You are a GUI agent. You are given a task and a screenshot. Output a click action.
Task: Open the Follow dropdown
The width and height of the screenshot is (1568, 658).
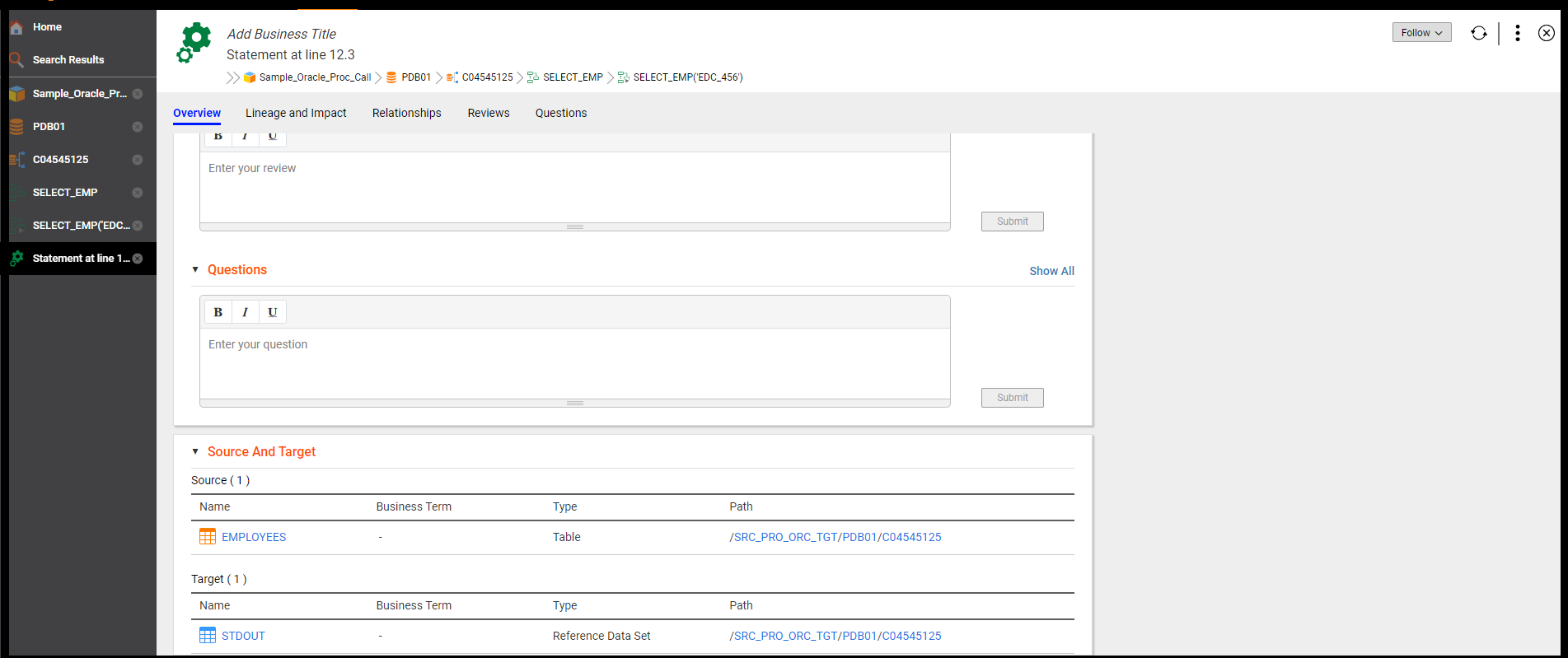point(1421,32)
